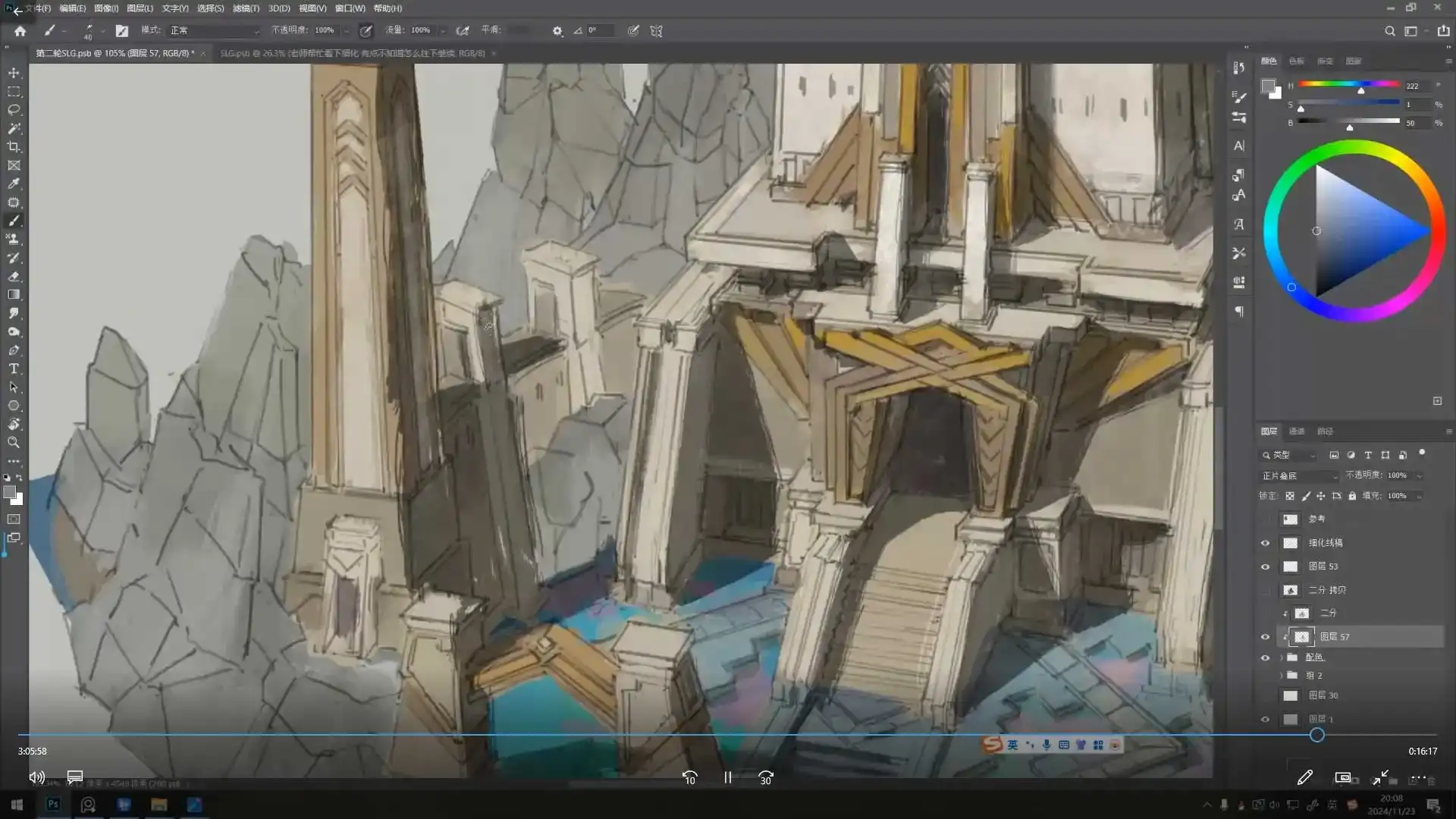Open brush smoothing settings gear

pyautogui.click(x=557, y=31)
